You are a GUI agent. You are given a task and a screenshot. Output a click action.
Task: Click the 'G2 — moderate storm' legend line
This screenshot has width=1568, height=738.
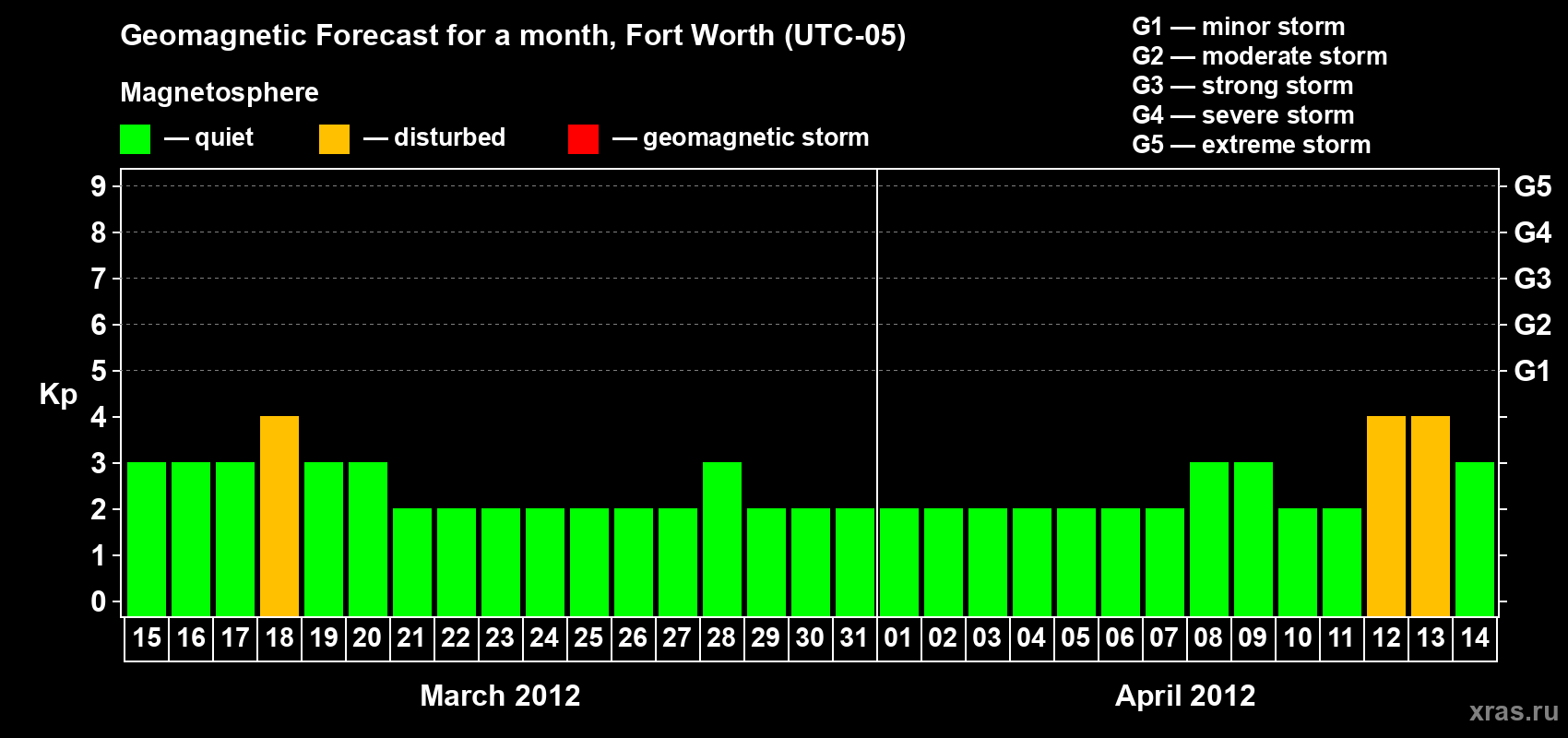point(1260,56)
